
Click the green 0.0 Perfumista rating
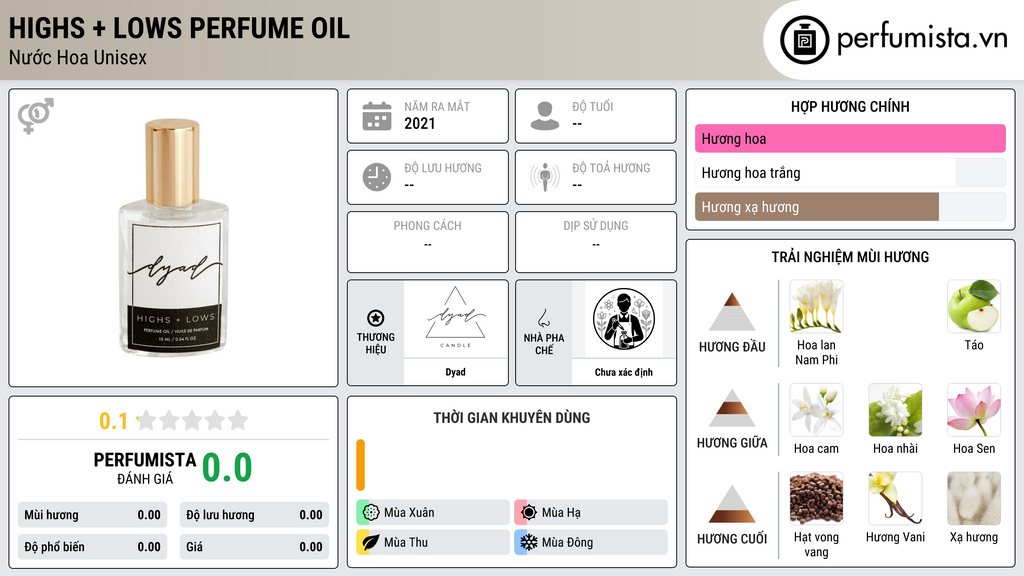coord(227,468)
